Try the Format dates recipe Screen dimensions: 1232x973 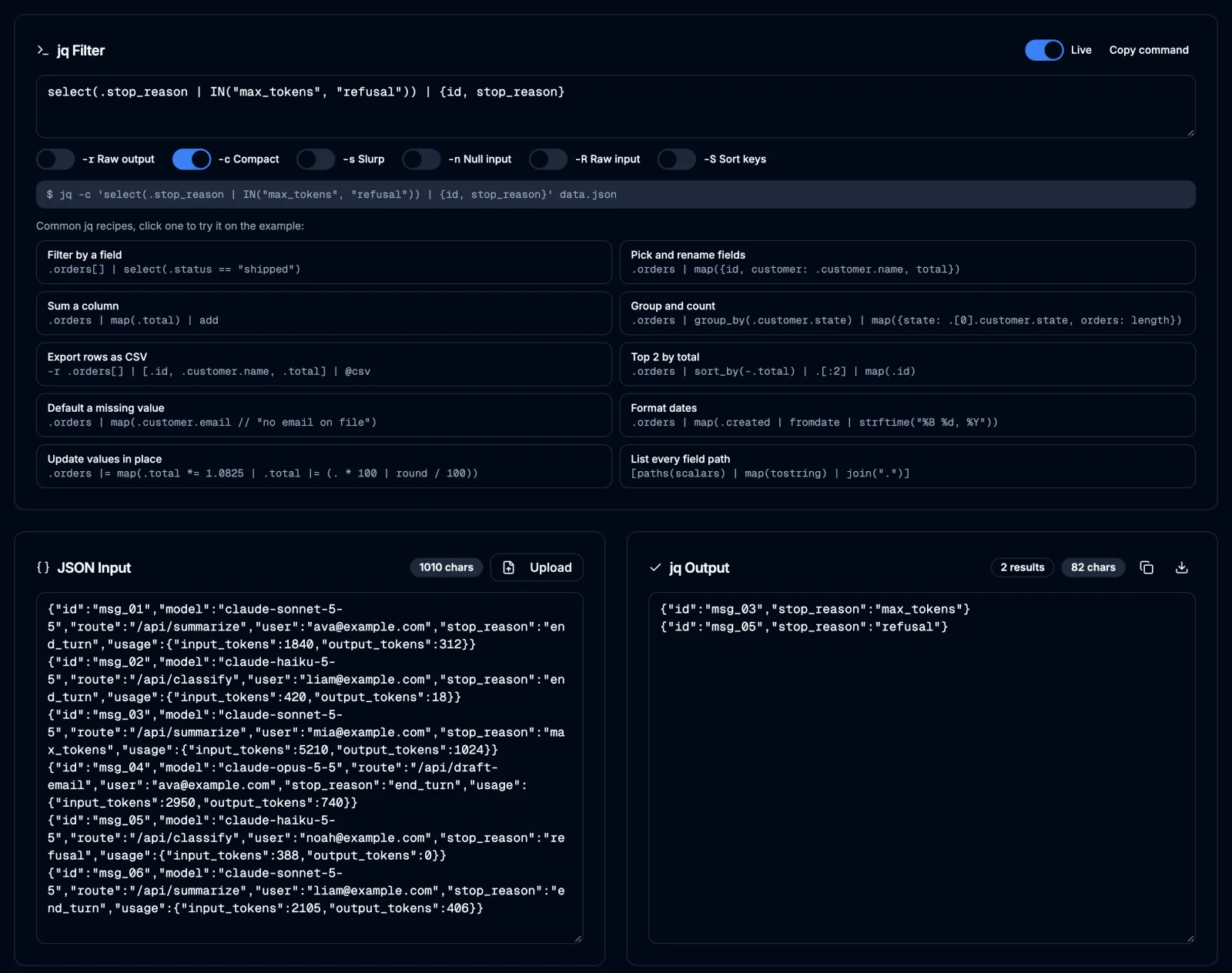(x=908, y=415)
